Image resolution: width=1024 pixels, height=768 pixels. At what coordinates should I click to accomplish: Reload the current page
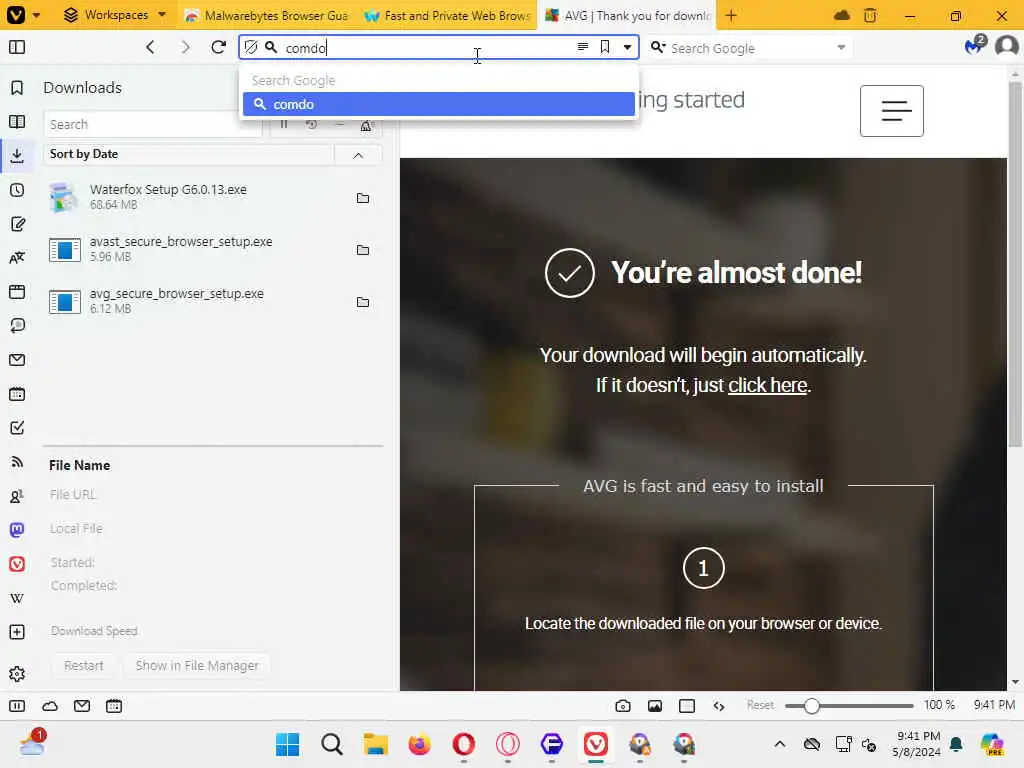coord(219,47)
